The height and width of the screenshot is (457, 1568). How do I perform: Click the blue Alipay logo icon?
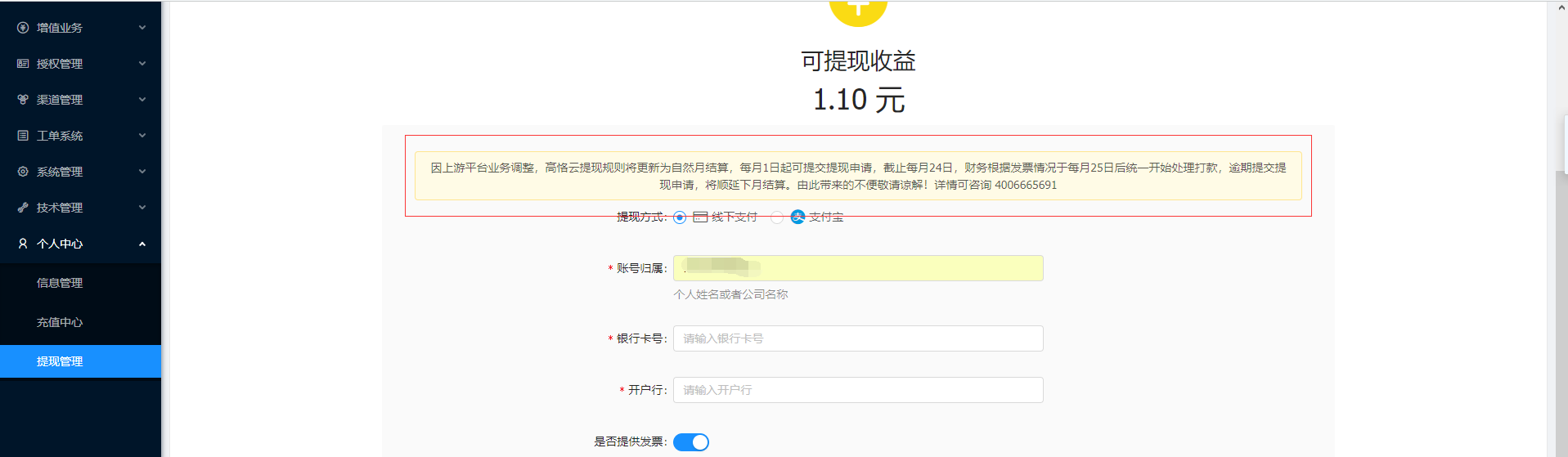[797, 217]
